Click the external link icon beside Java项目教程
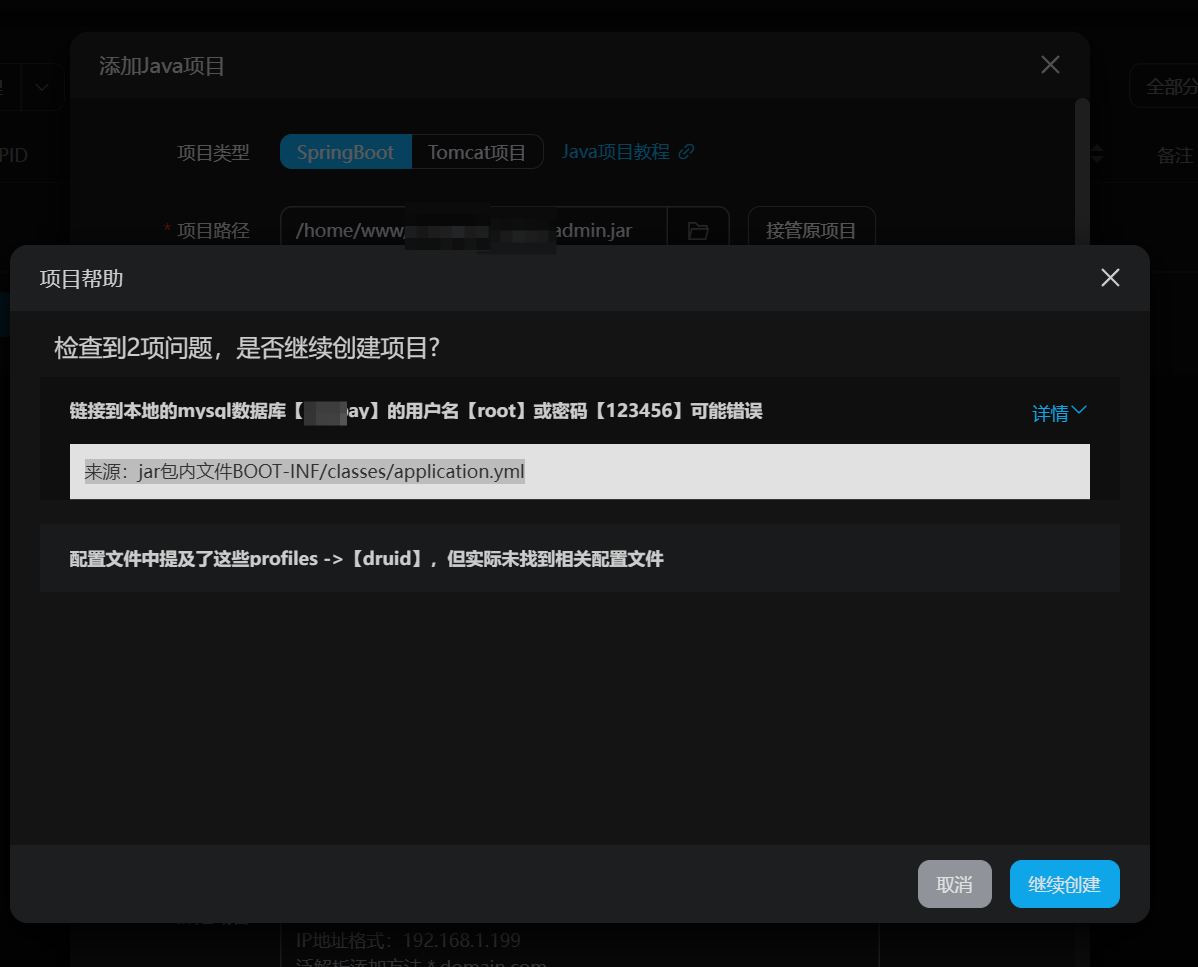Viewport: 1198px width, 967px height. point(686,152)
